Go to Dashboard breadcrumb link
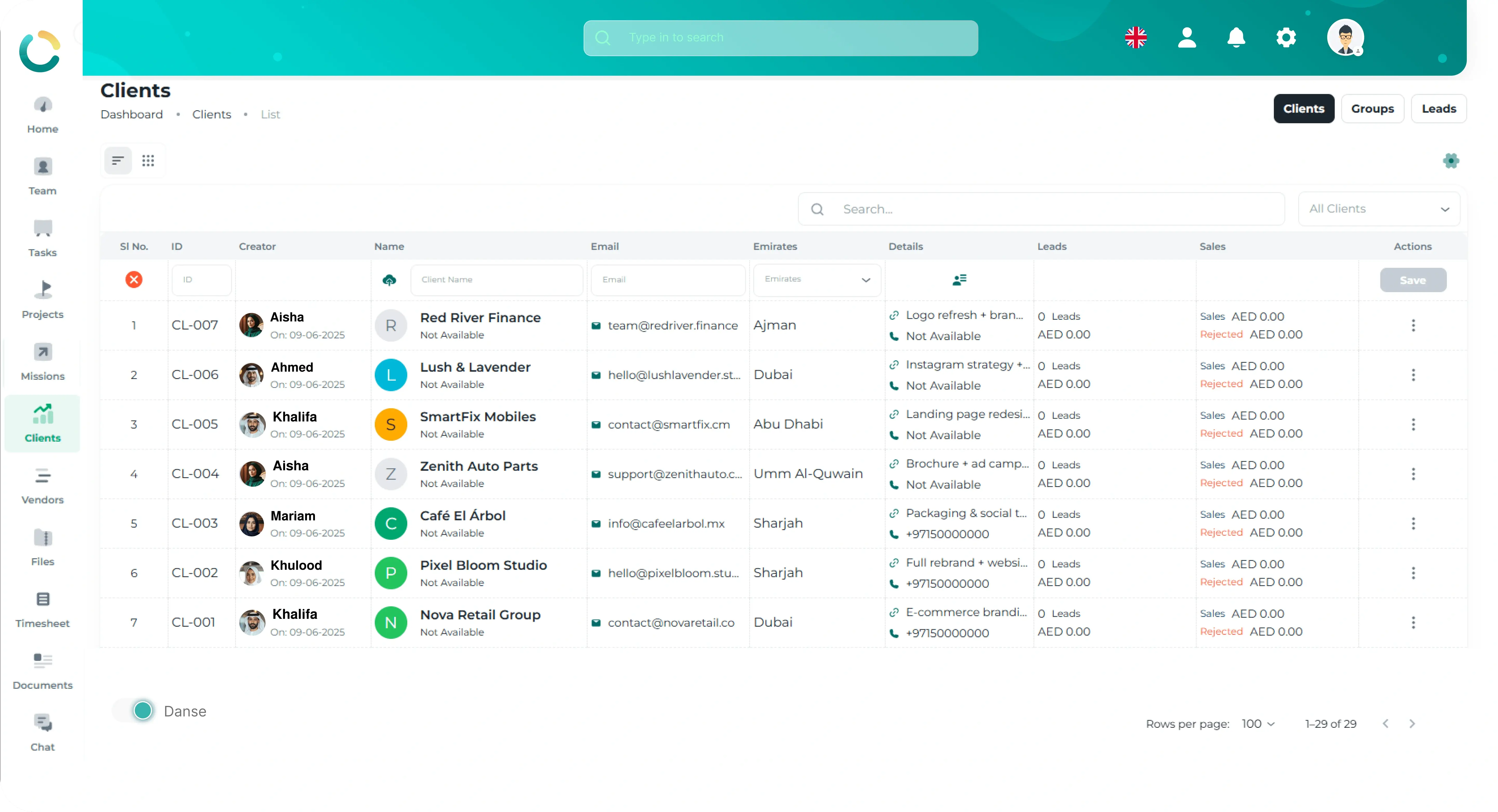This screenshot has width=1498, height=812. point(131,114)
